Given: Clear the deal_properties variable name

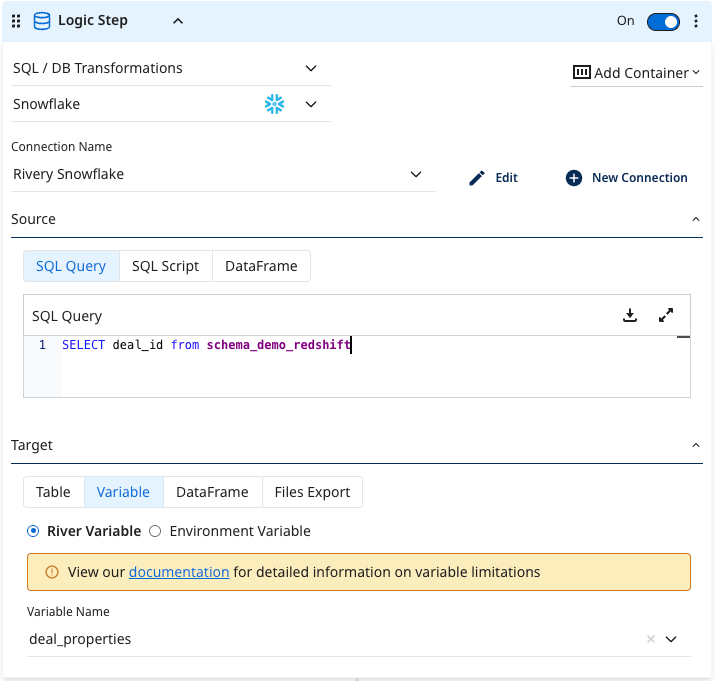Looking at the screenshot, I should (650, 639).
